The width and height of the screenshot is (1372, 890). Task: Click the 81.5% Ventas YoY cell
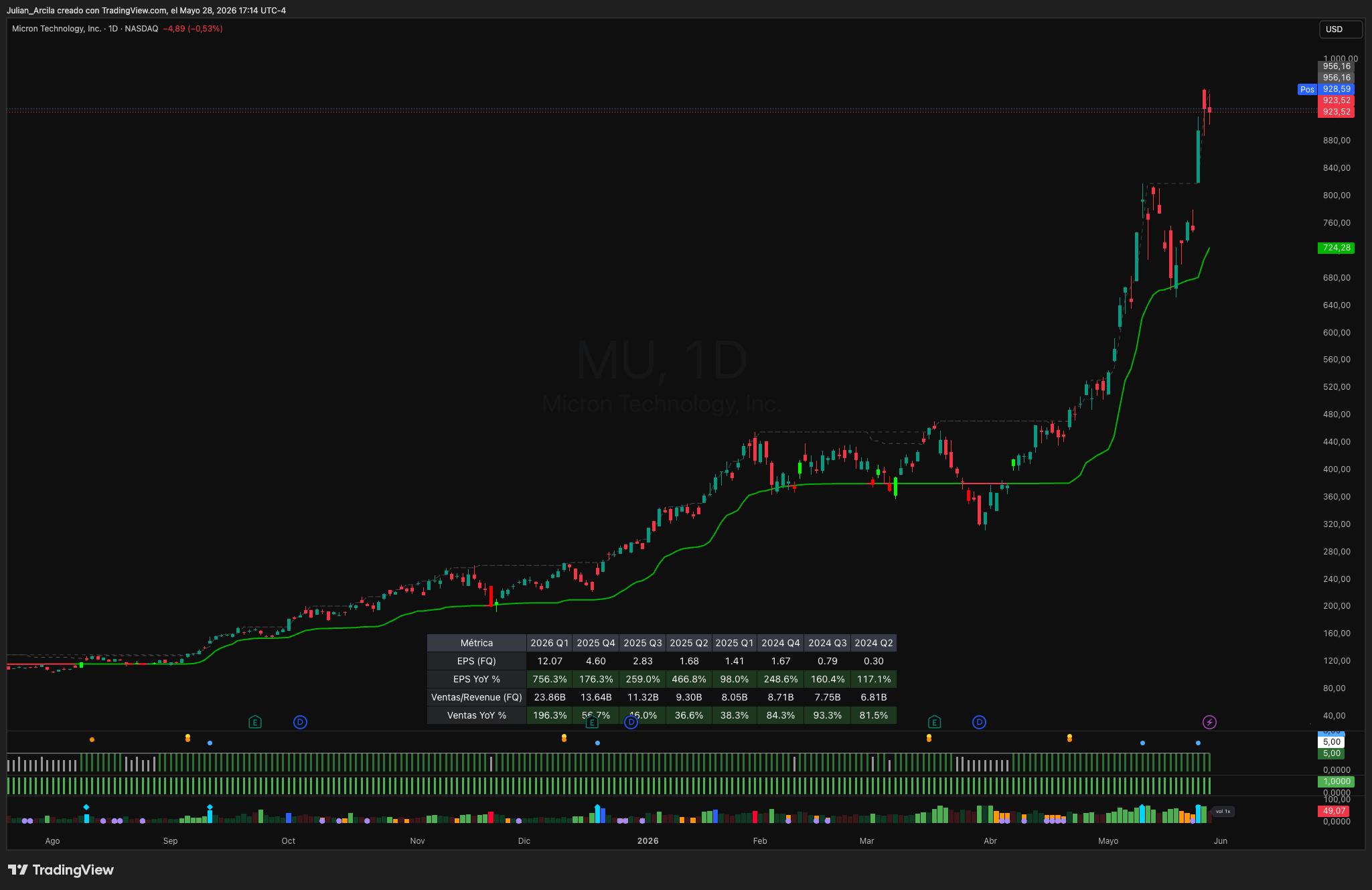874,715
